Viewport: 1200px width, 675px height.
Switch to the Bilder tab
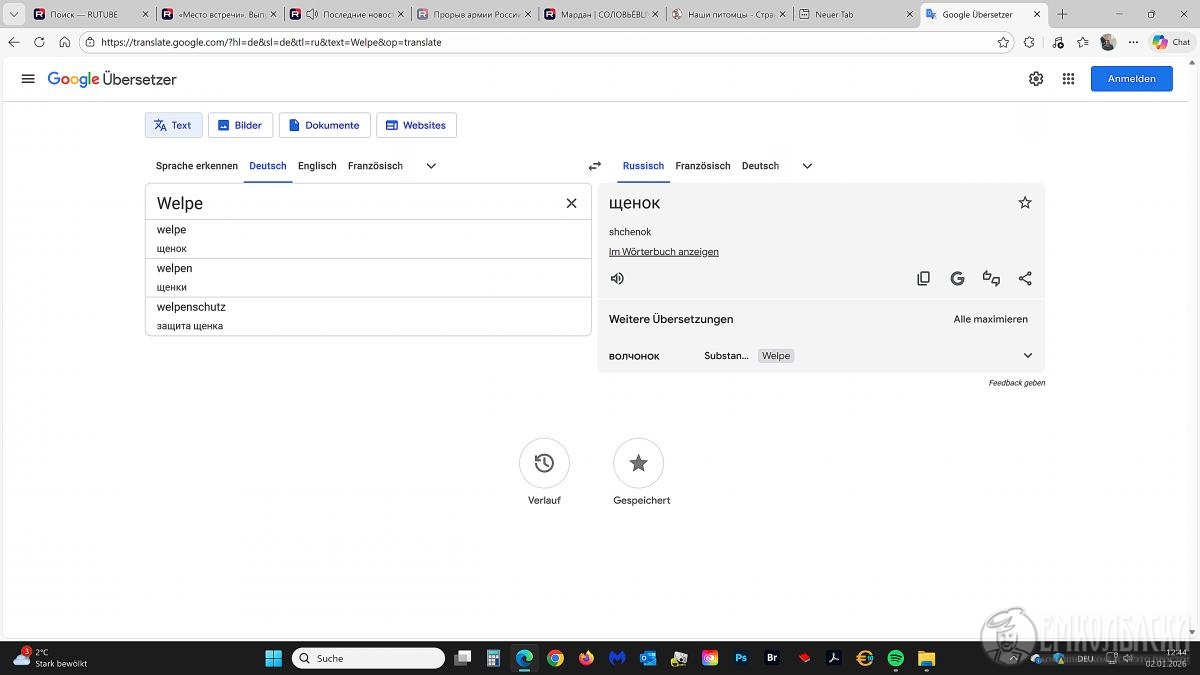240,125
